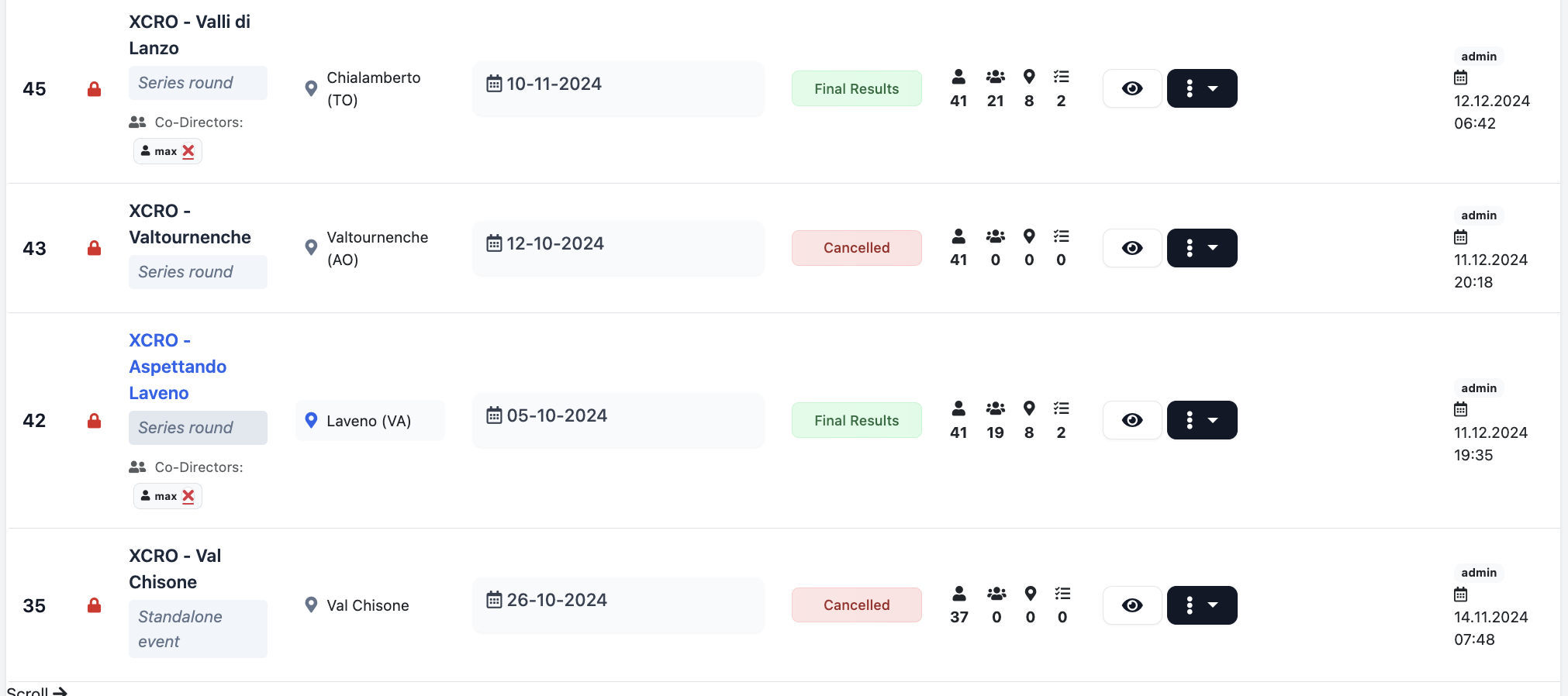Open actions dropdown for Aspettando Laveno event
Screen dimensions: 1568x696
tap(1202, 420)
